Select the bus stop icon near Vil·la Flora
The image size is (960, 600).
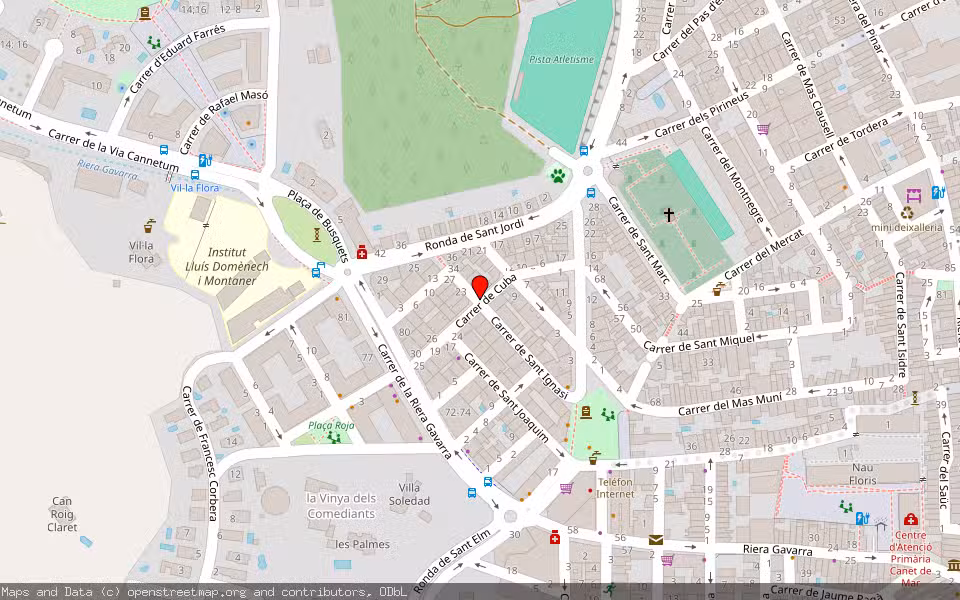[x=195, y=176]
